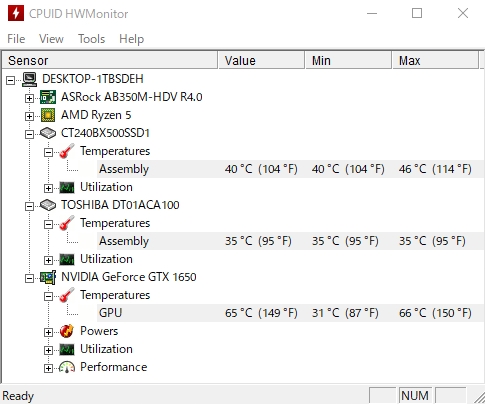Click the Value column header
The height and width of the screenshot is (404, 485).
click(x=261, y=60)
